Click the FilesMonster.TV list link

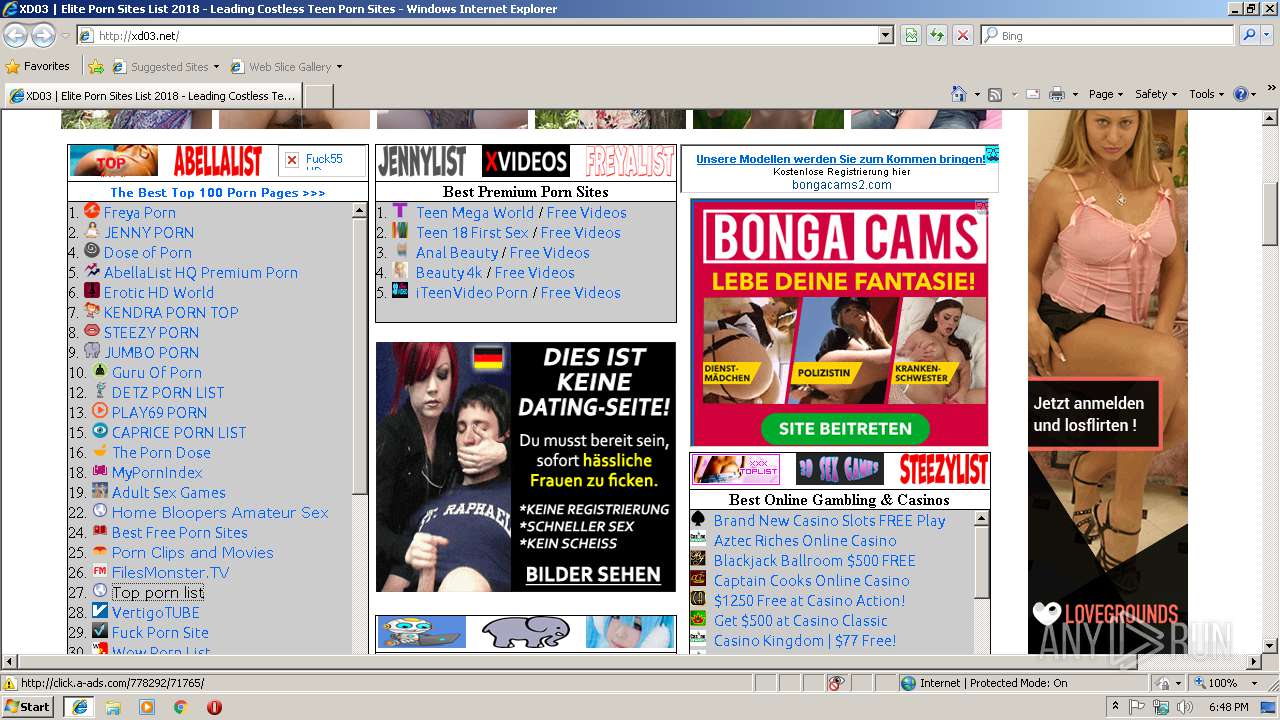[170, 572]
